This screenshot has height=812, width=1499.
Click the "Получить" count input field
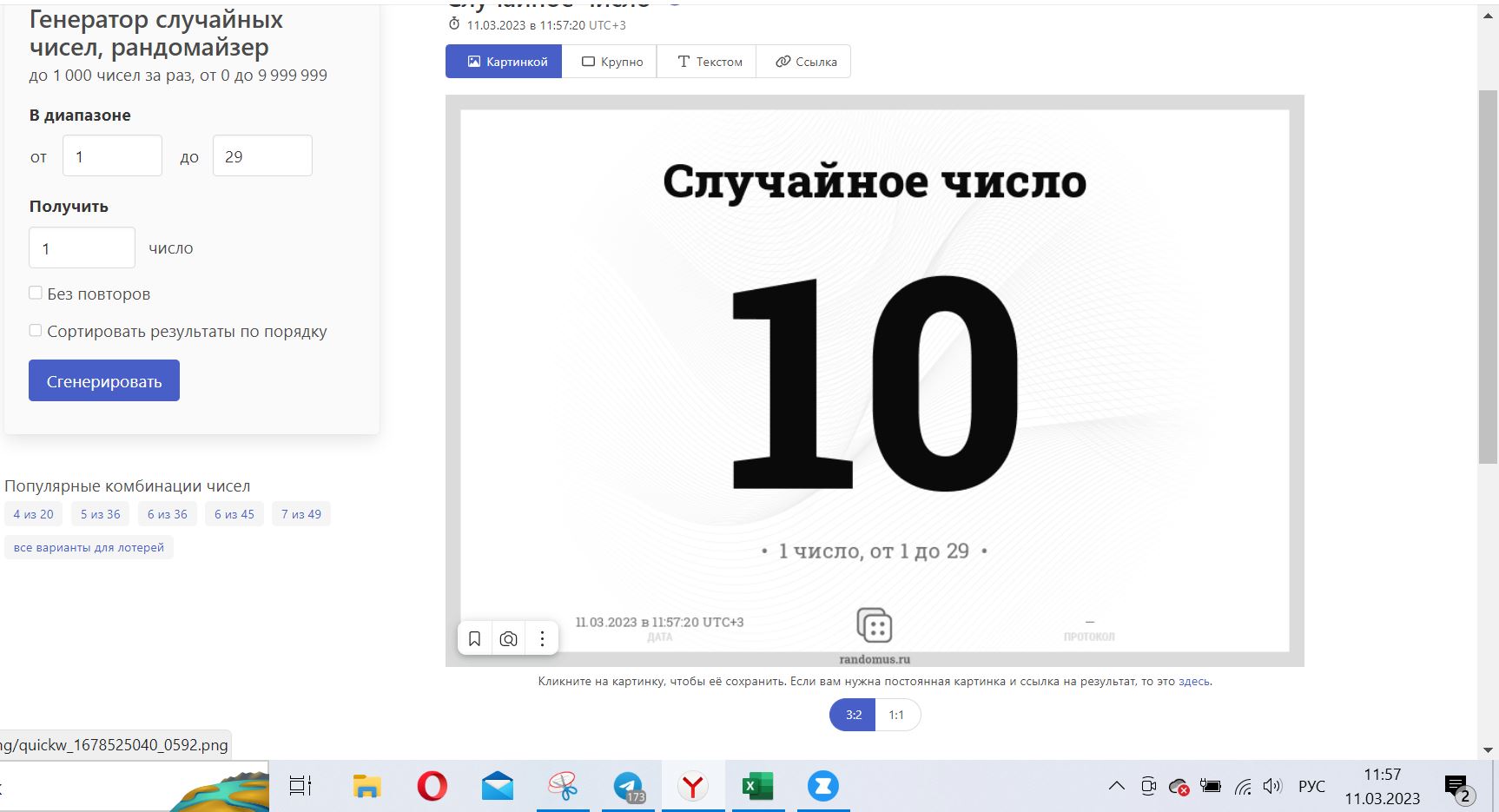[x=83, y=248]
